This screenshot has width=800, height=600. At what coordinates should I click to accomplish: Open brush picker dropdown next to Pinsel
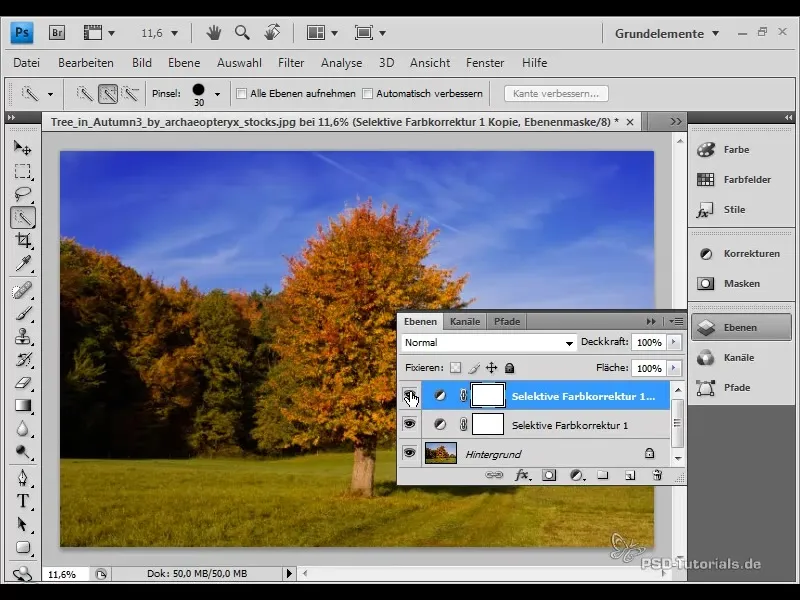point(217,94)
